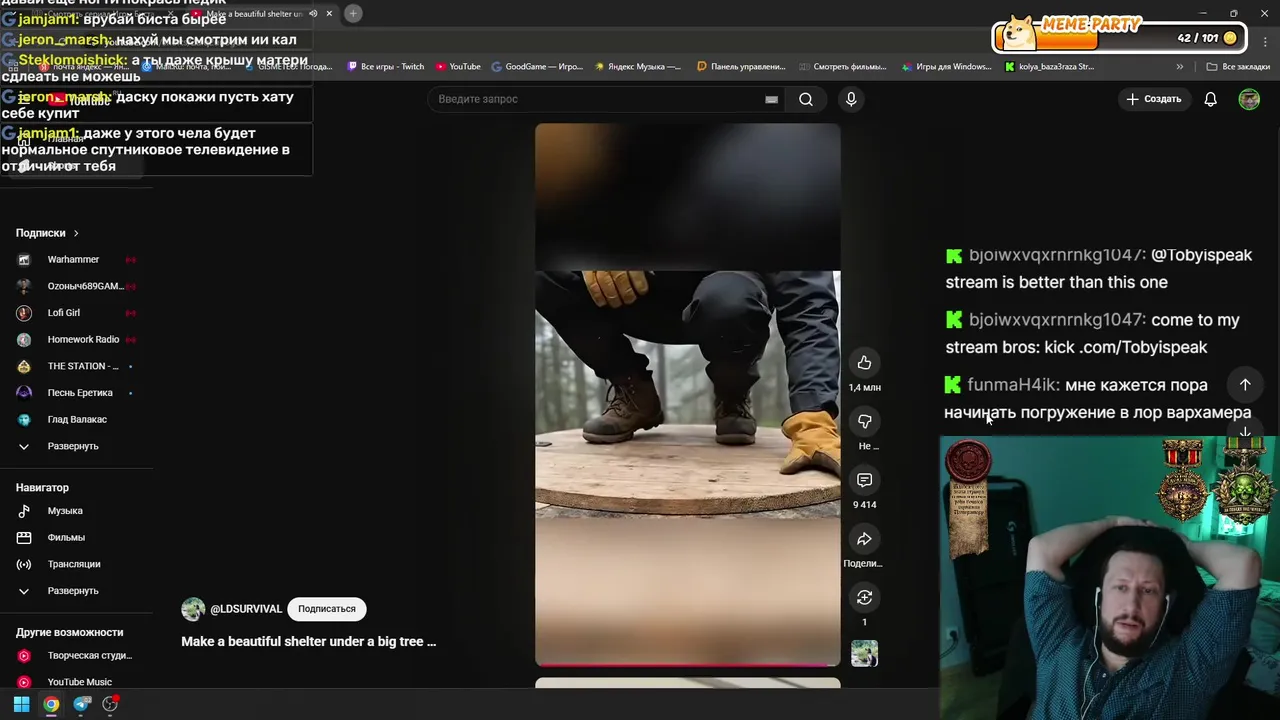Subscribe to the channel with Подписаться

click(326, 609)
